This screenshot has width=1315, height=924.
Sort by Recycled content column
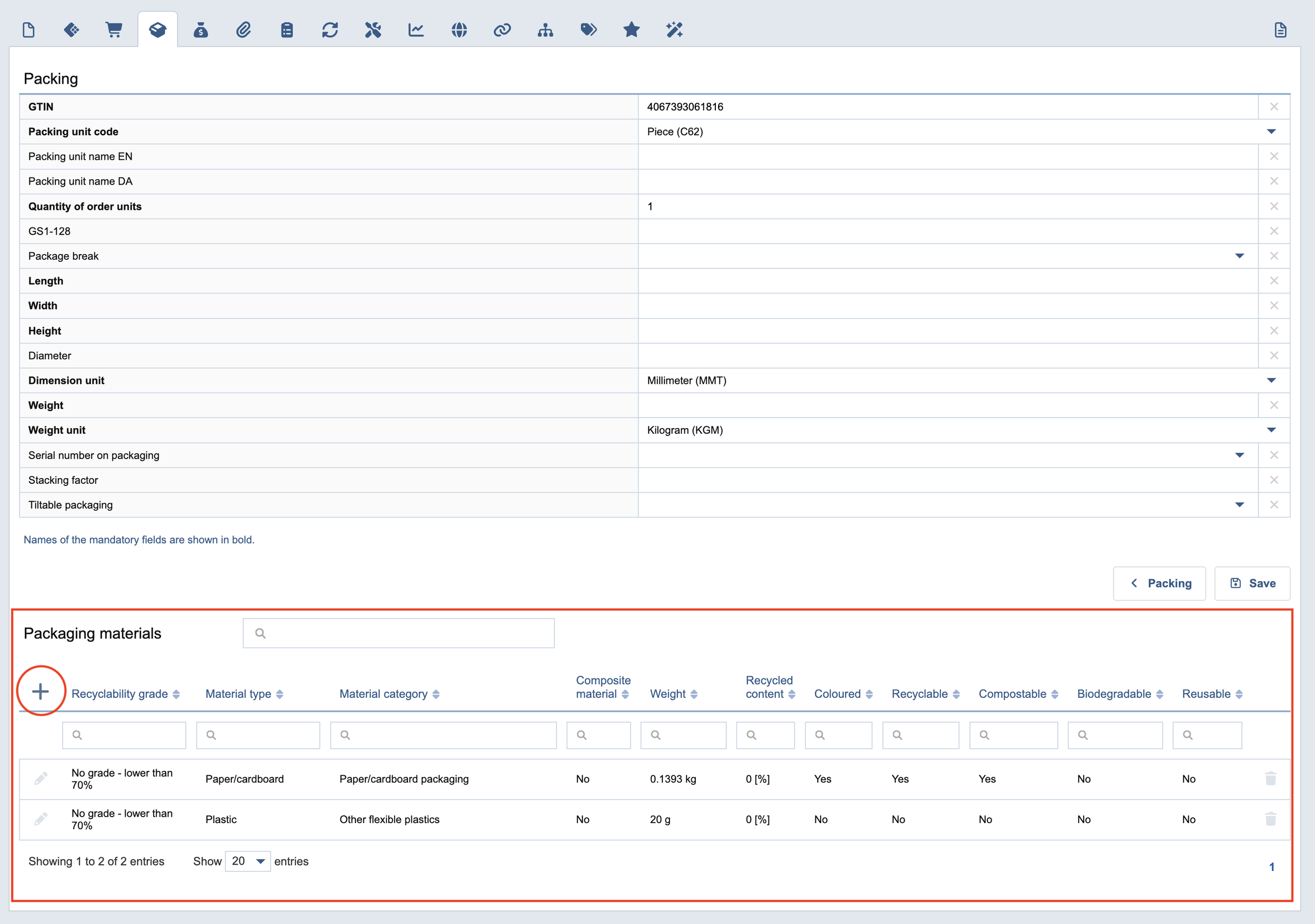pyautogui.click(x=771, y=687)
